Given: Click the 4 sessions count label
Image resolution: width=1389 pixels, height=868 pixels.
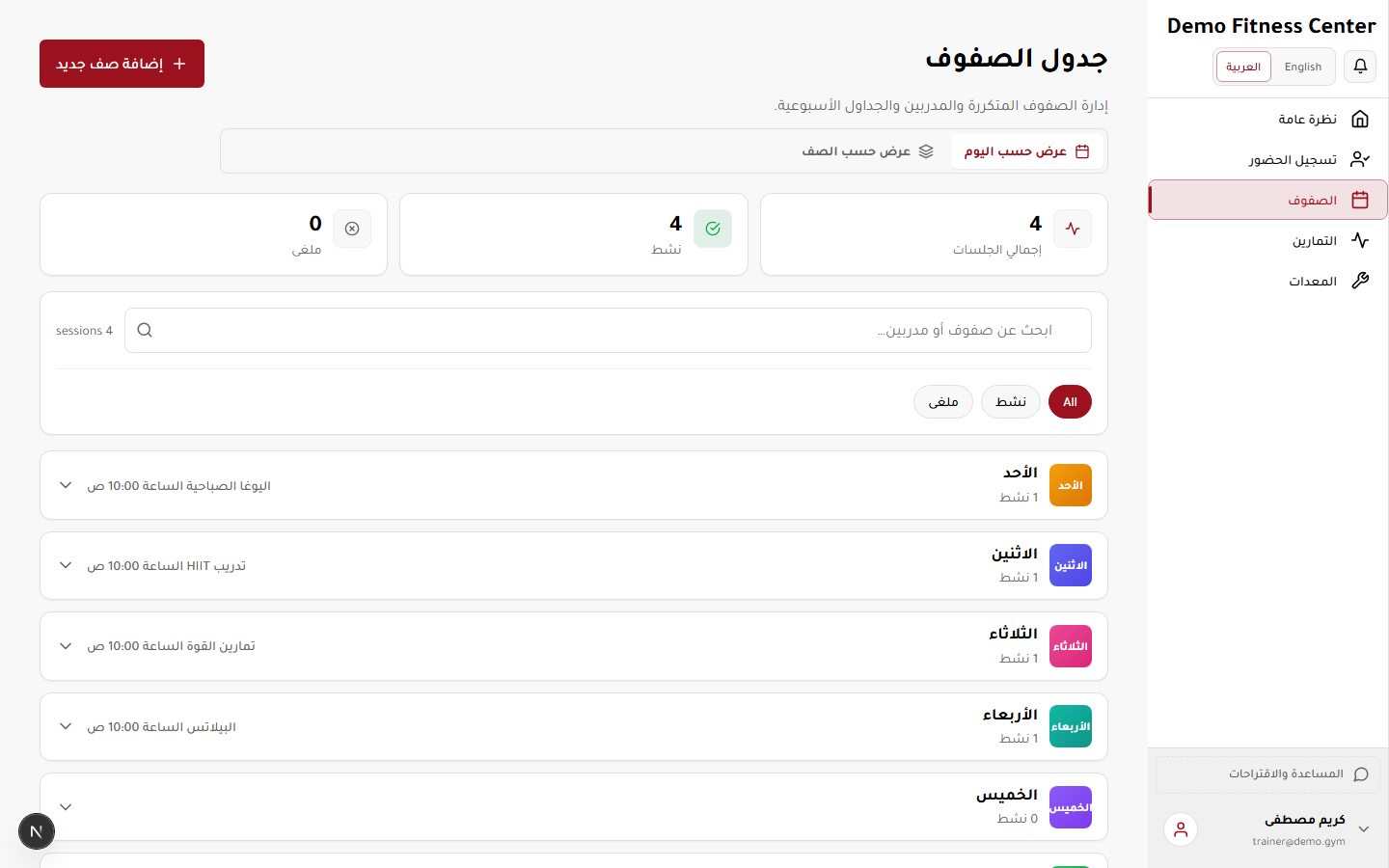Looking at the screenshot, I should pos(84,331).
